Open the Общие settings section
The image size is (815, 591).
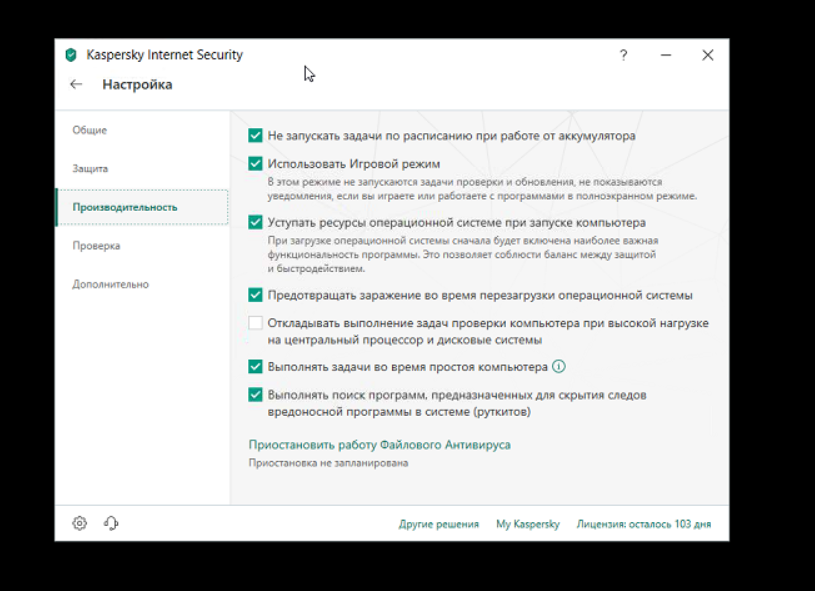coord(89,130)
